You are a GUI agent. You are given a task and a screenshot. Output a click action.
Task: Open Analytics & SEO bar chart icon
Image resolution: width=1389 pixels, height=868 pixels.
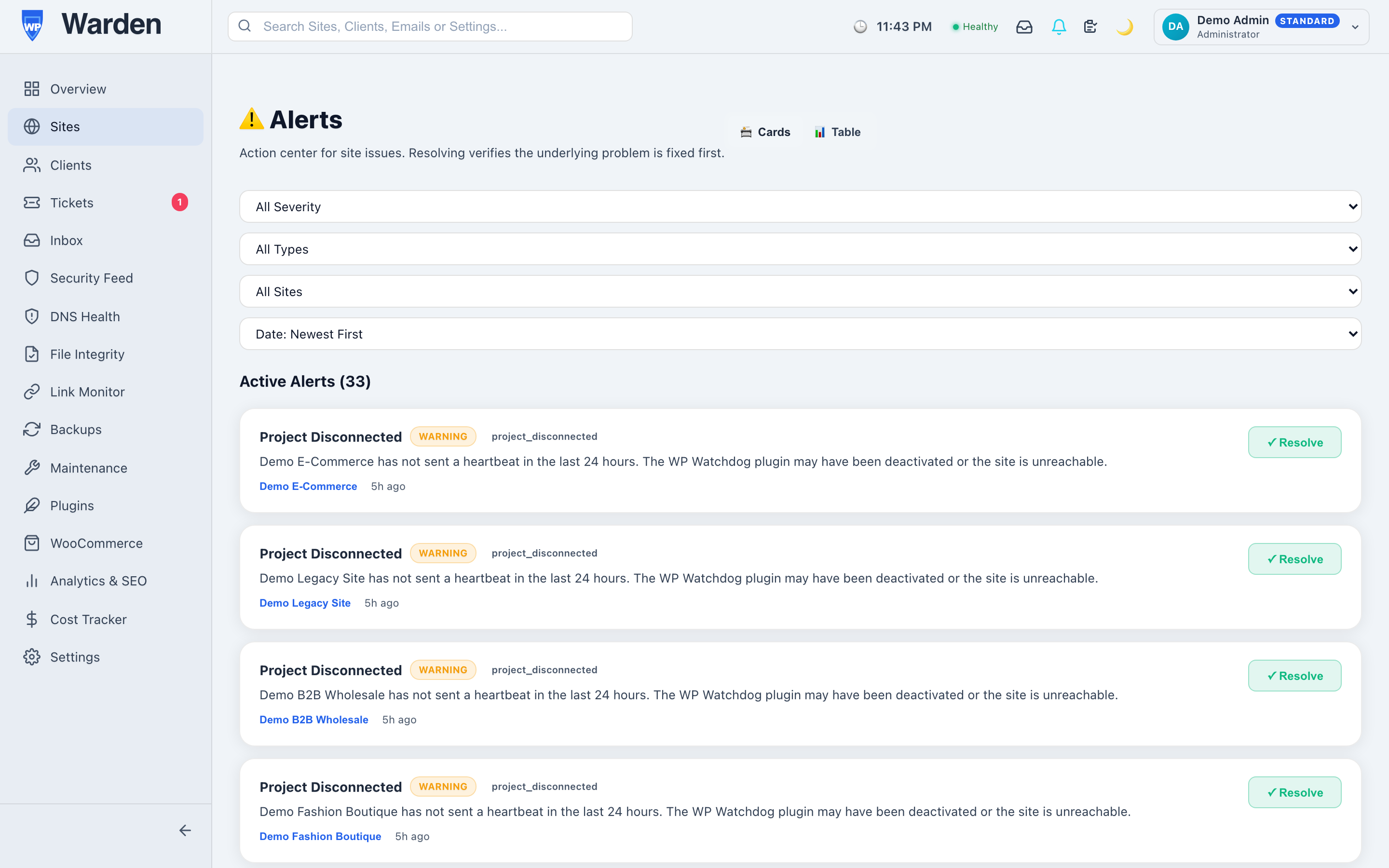(x=31, y=581)
